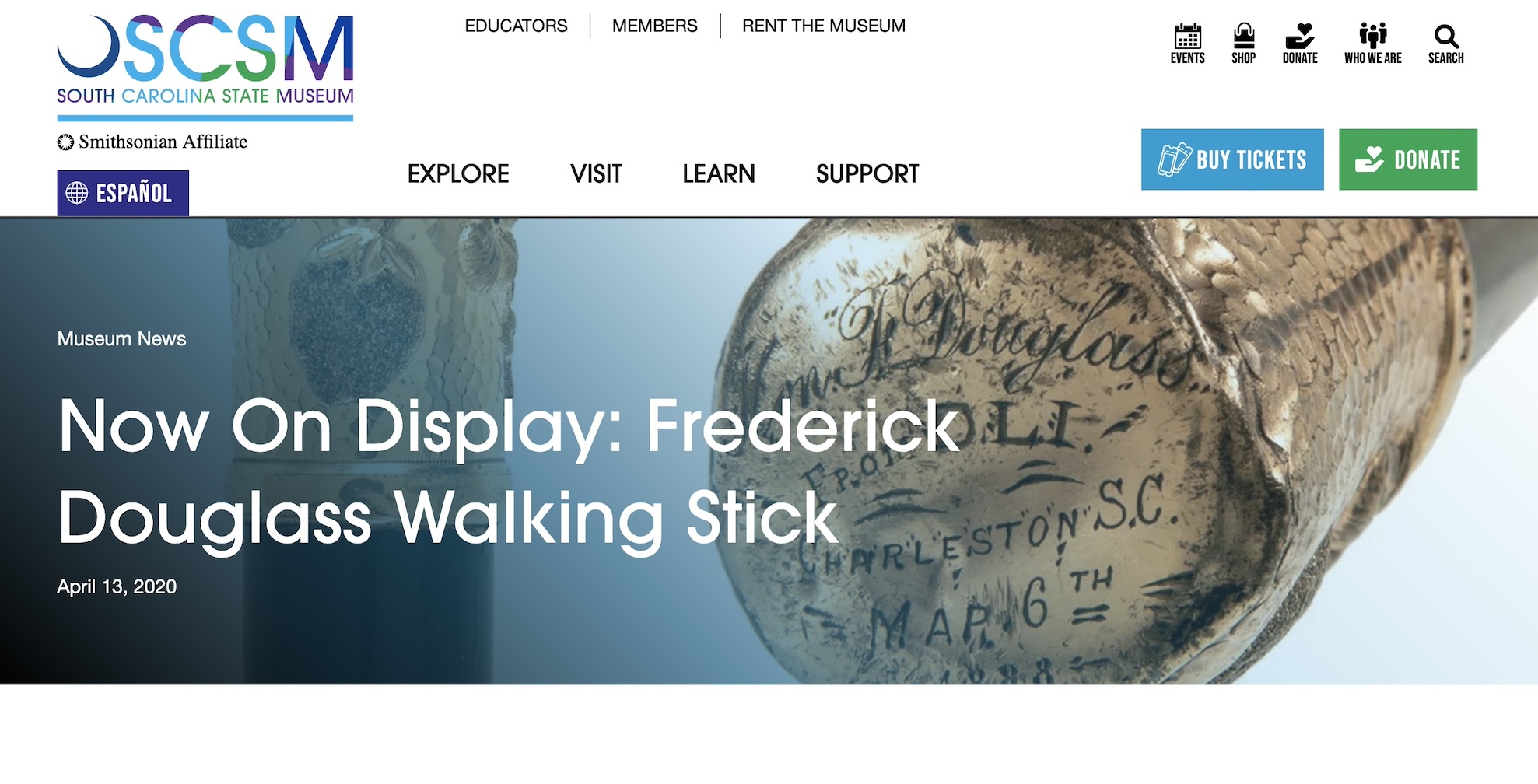The image size is (1538, 784).
Task: Go to the Members page
Action: click(x=655, y=26)
